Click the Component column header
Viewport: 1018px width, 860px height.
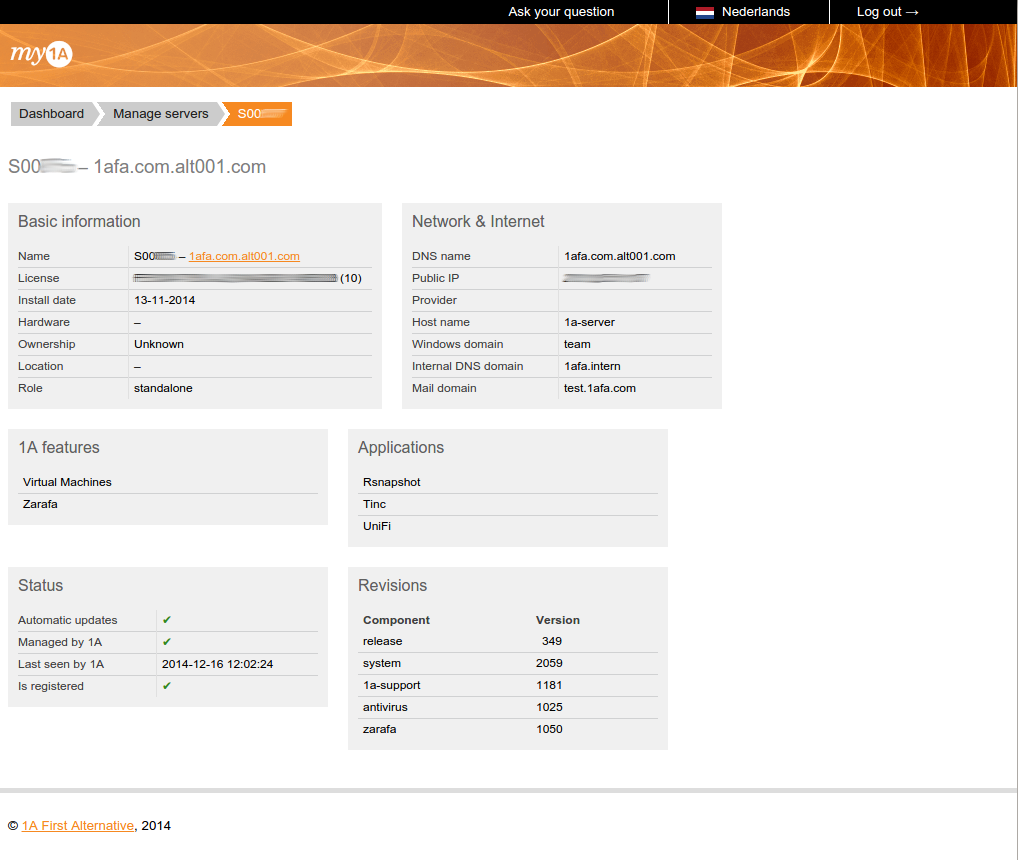pos(396,620)
